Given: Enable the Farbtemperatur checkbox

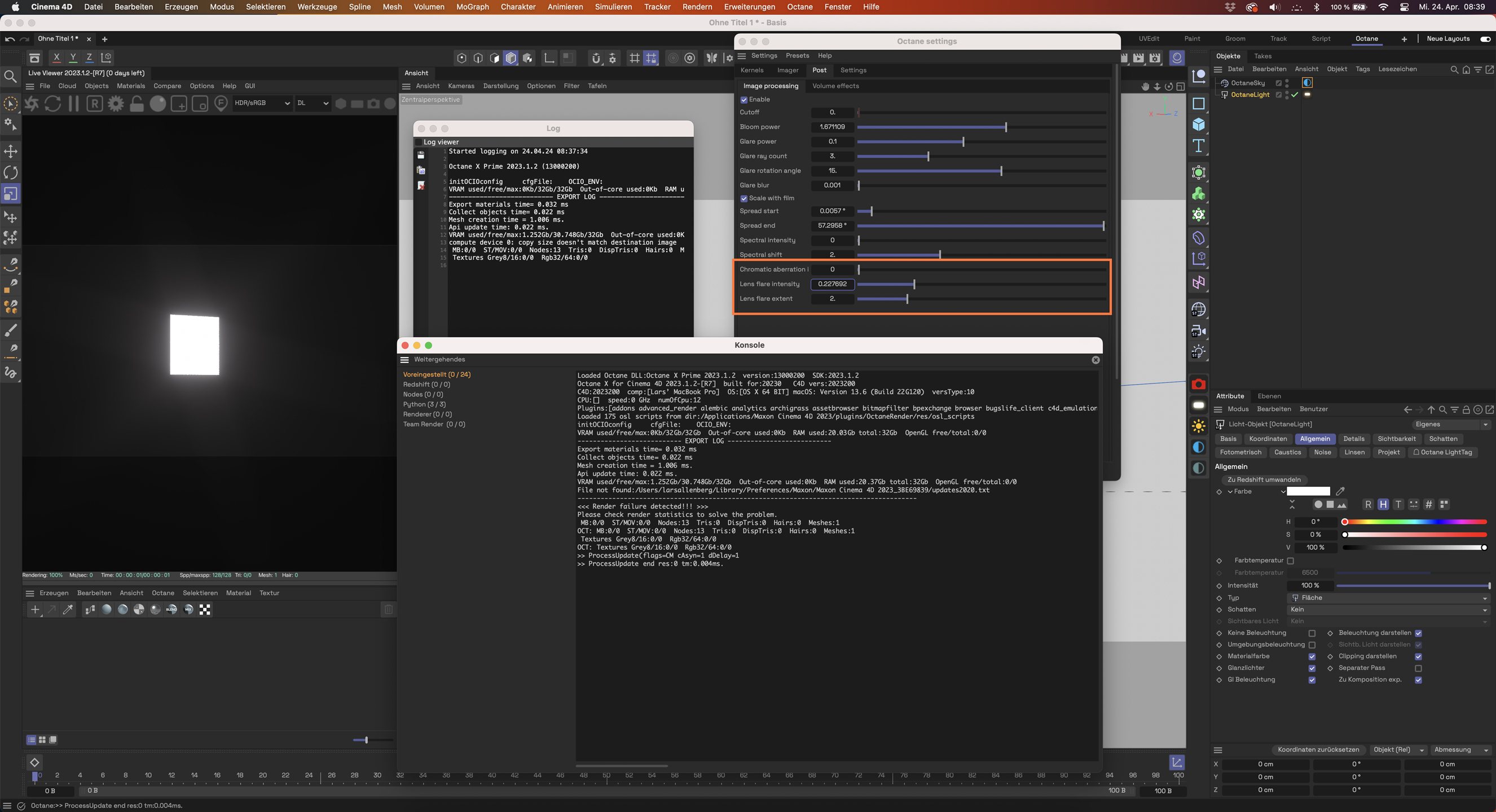Looking at the screenshot, I should click(1291, 561).
